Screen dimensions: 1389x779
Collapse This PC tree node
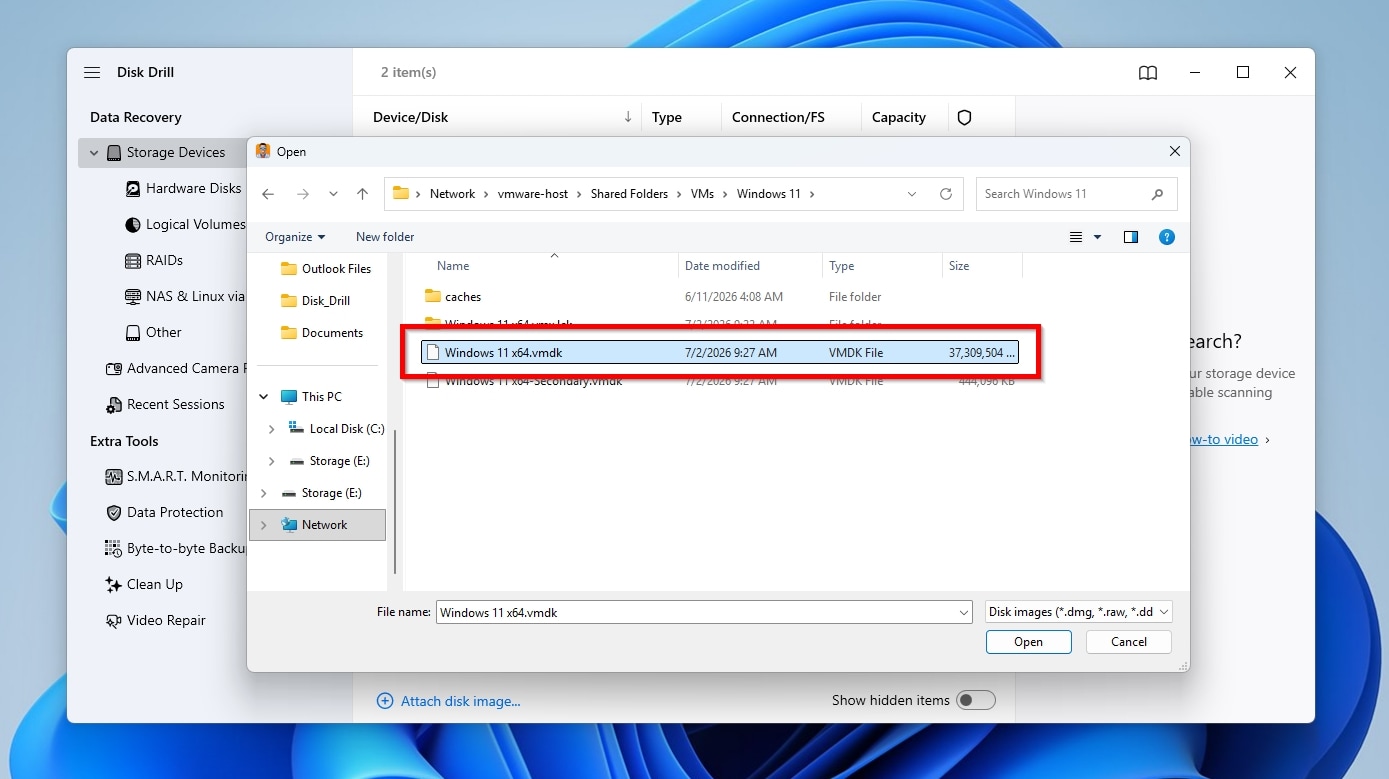(264, 397)
